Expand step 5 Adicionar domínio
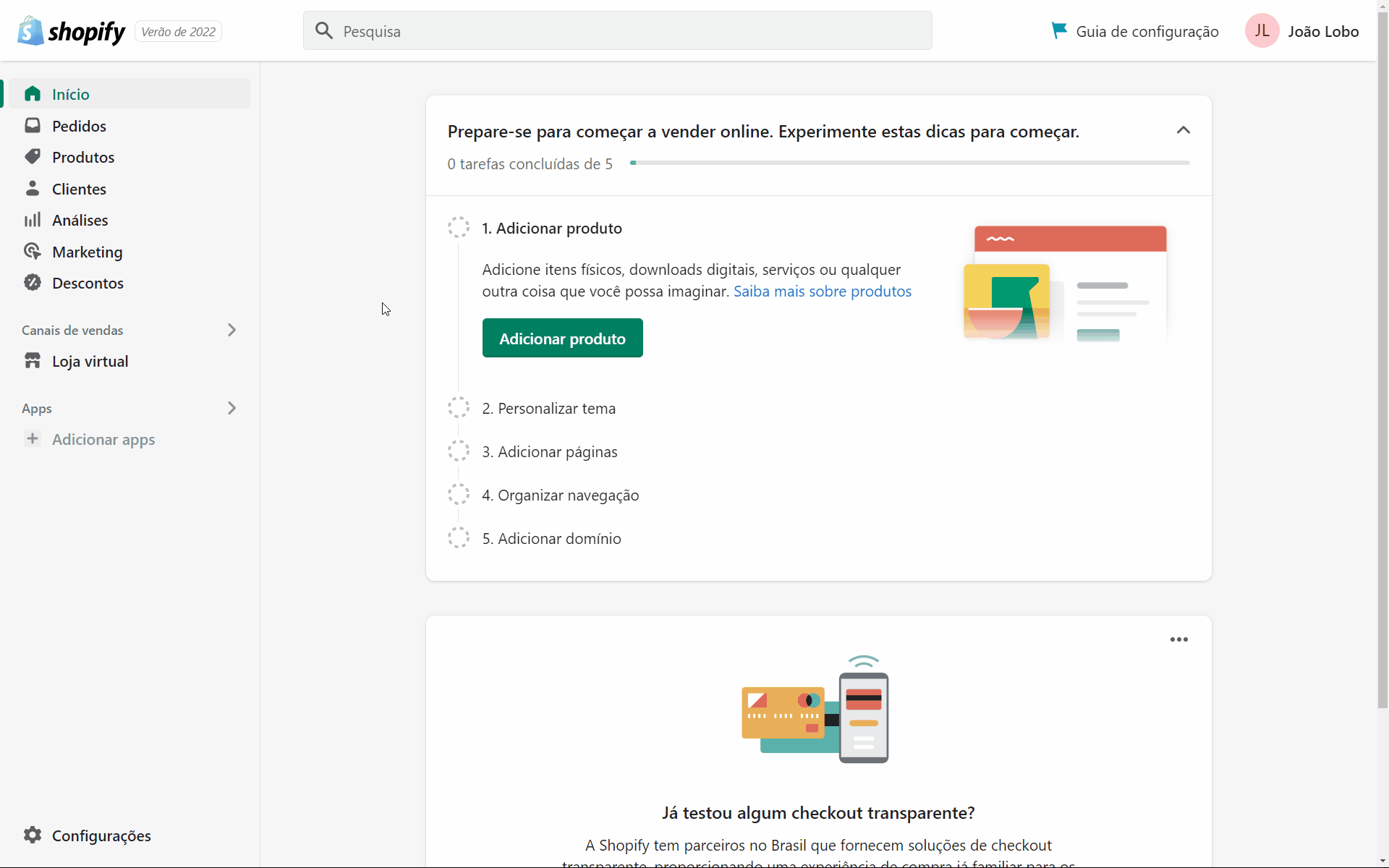Screen dimensions: 1389x868 click(x=552, y=538)
